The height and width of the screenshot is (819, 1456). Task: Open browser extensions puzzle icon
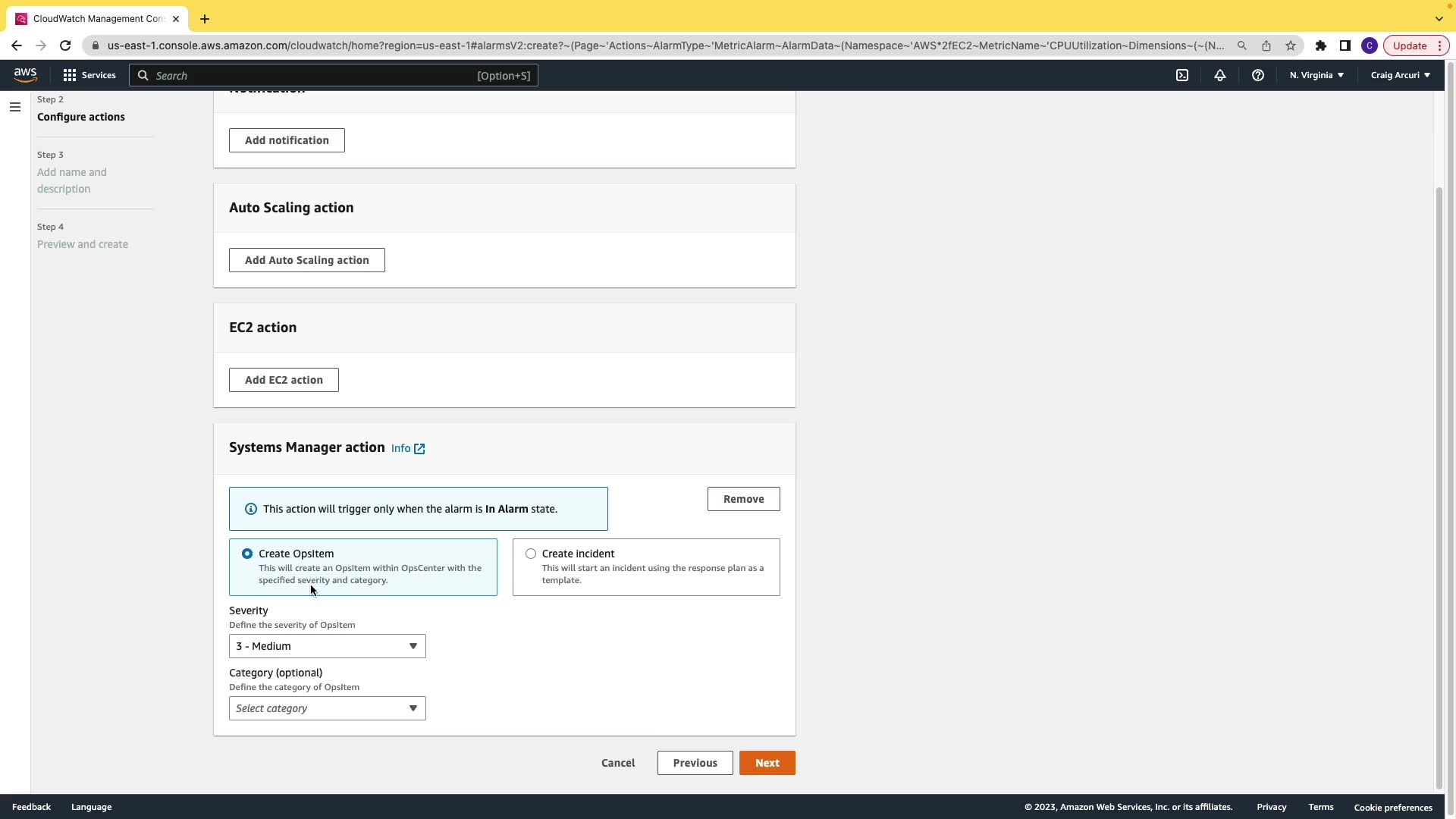(x=1320, y=45)
